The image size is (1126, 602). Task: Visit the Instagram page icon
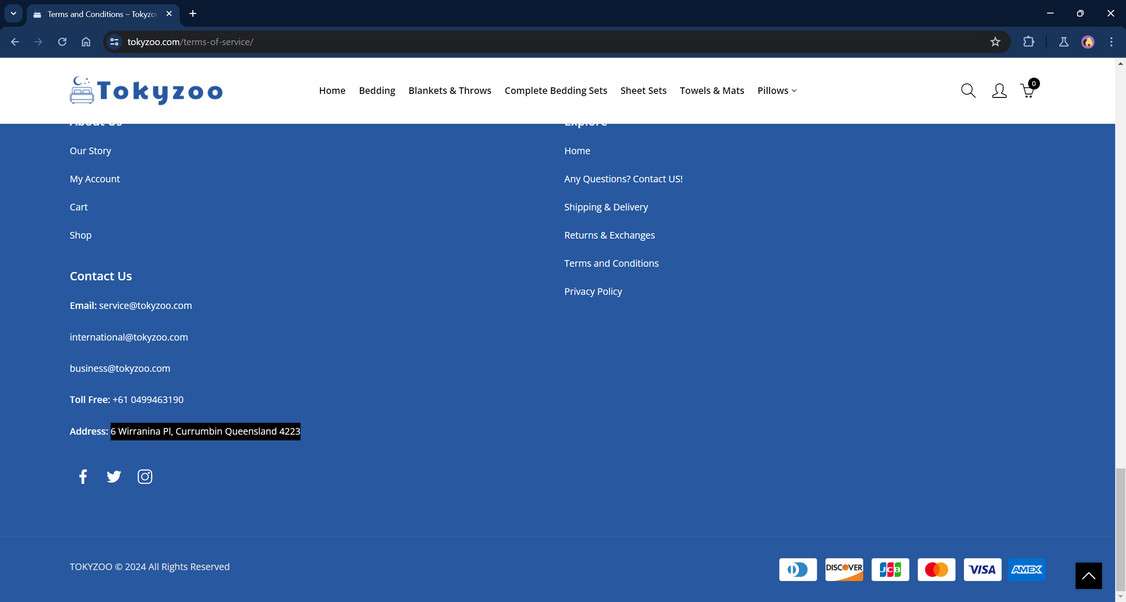pos(144,476)
